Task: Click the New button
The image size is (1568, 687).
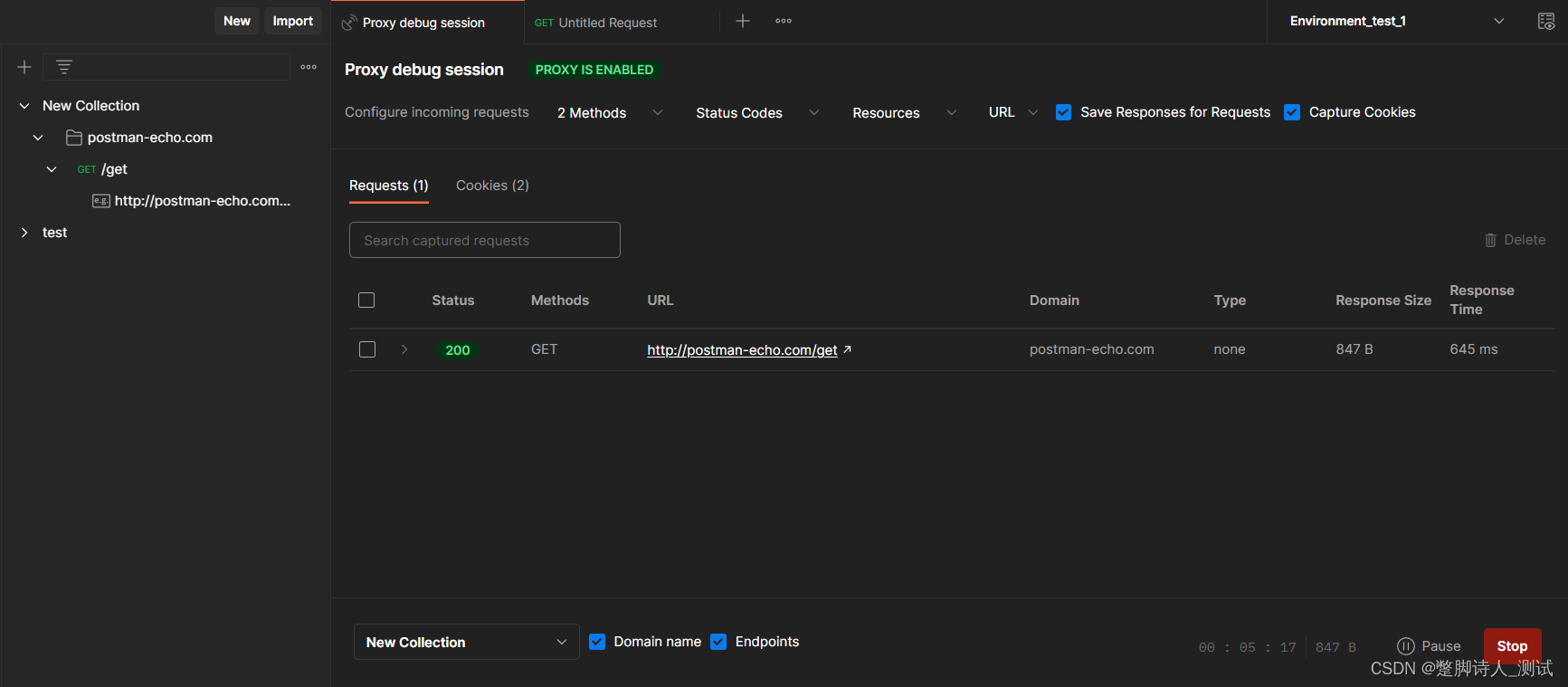Action: click(237, 21)
